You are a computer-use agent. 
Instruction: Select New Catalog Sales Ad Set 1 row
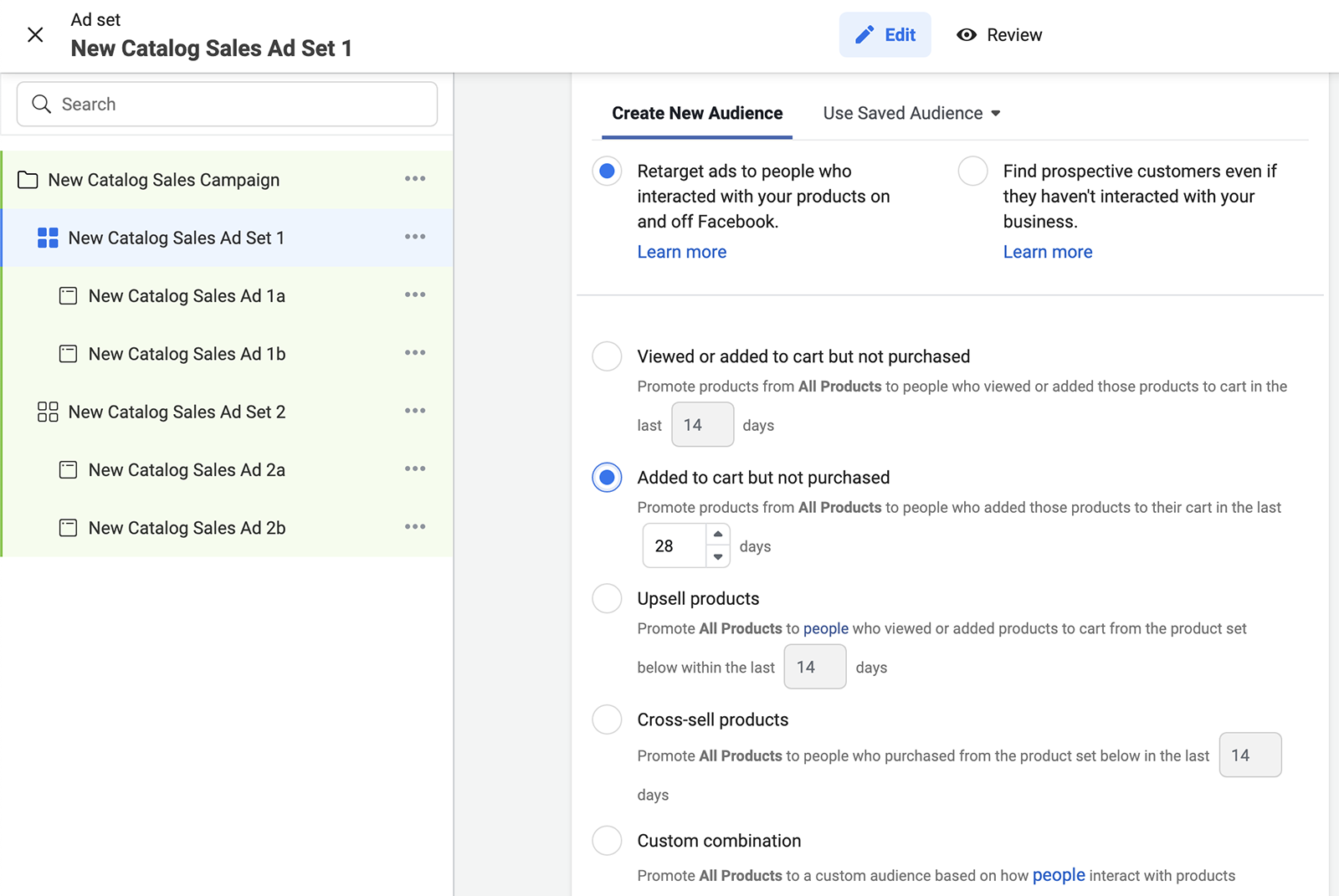pos(228,238)
